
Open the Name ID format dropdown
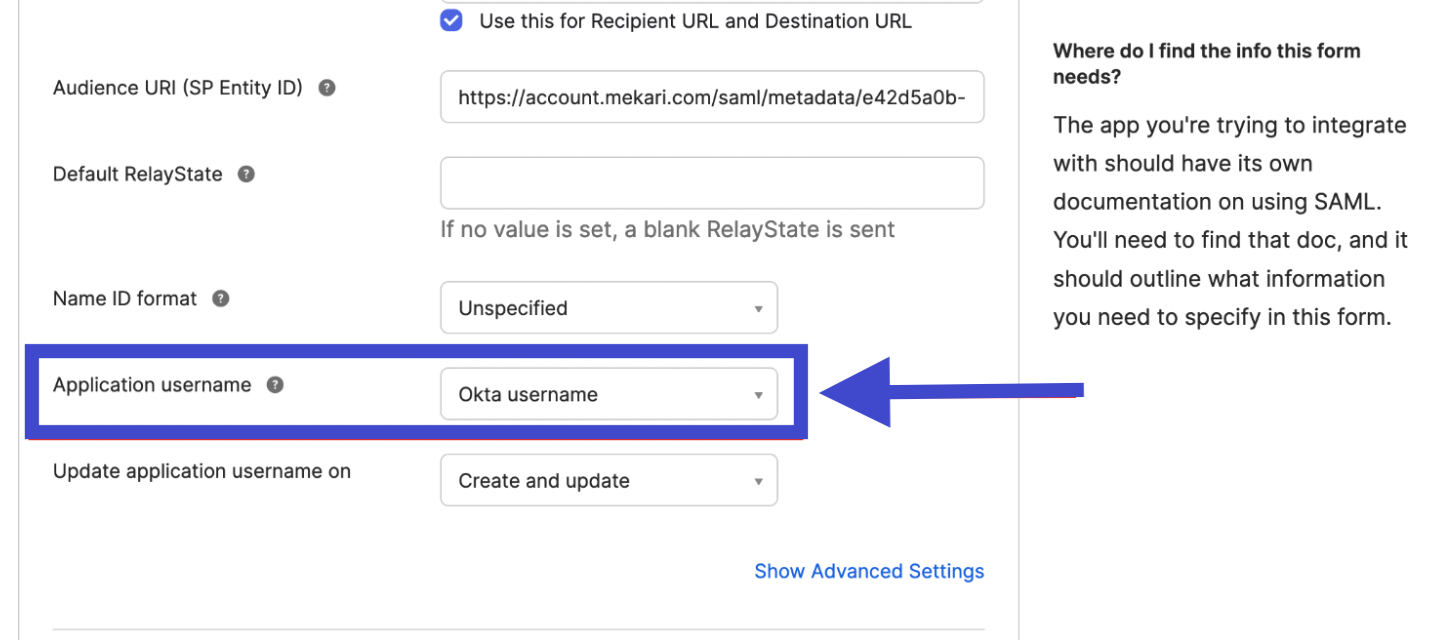608,308
